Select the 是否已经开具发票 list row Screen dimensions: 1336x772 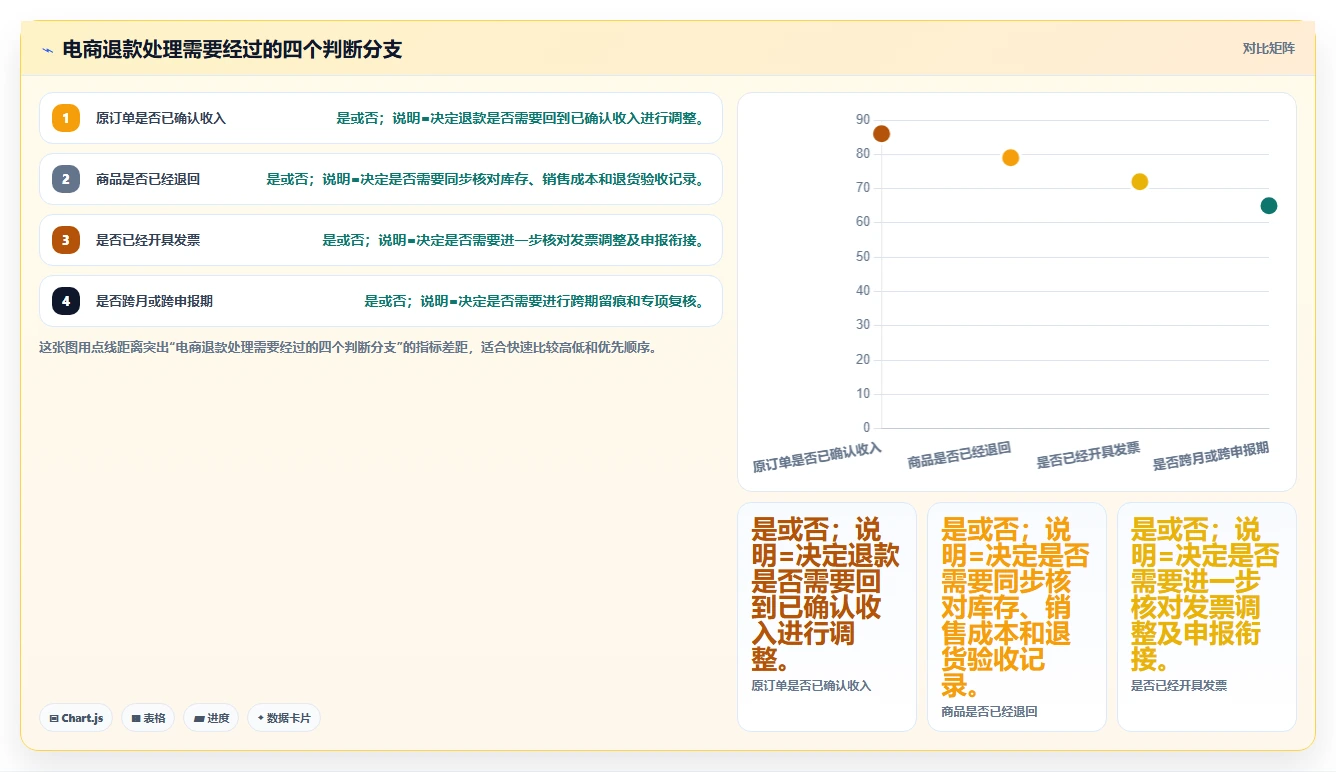pos(380,240)
